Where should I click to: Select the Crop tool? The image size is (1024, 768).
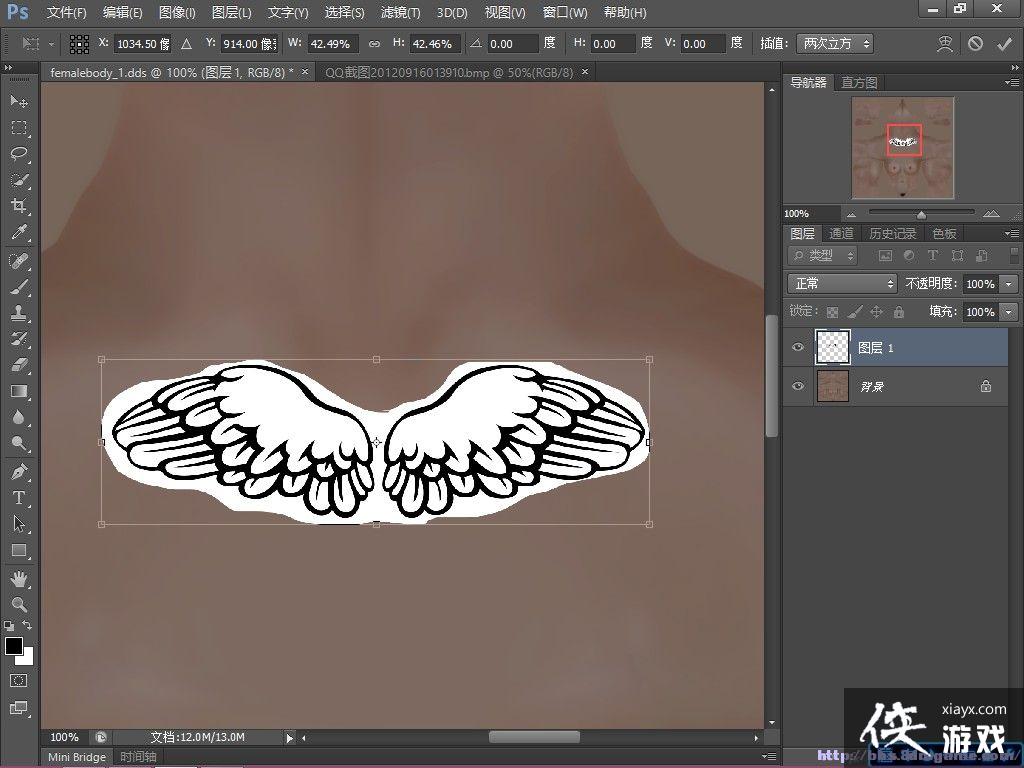(x=19, y=206)
